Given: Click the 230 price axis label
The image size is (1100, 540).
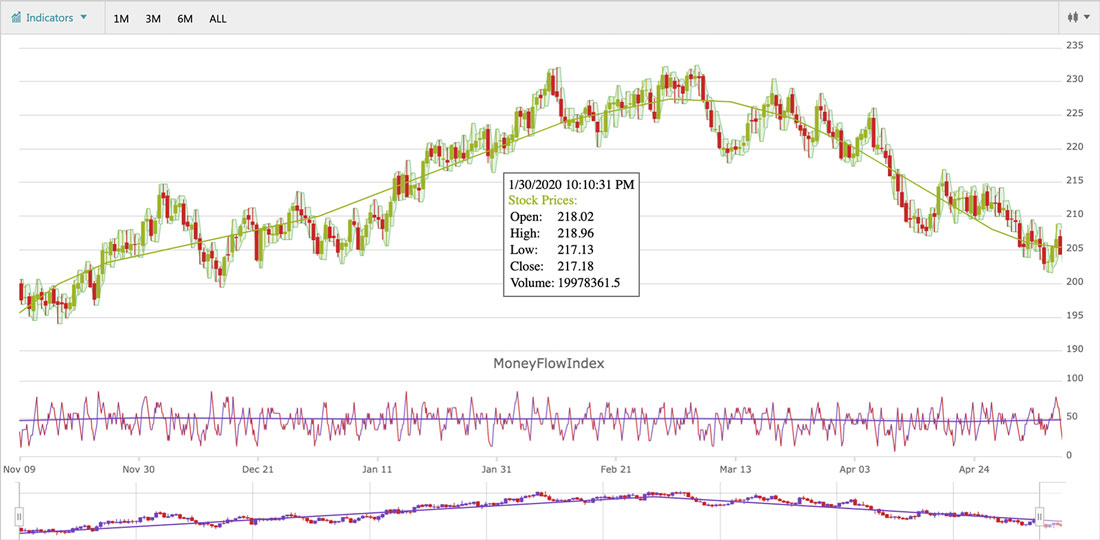Looking at the screenshot, I should 1075,79.
